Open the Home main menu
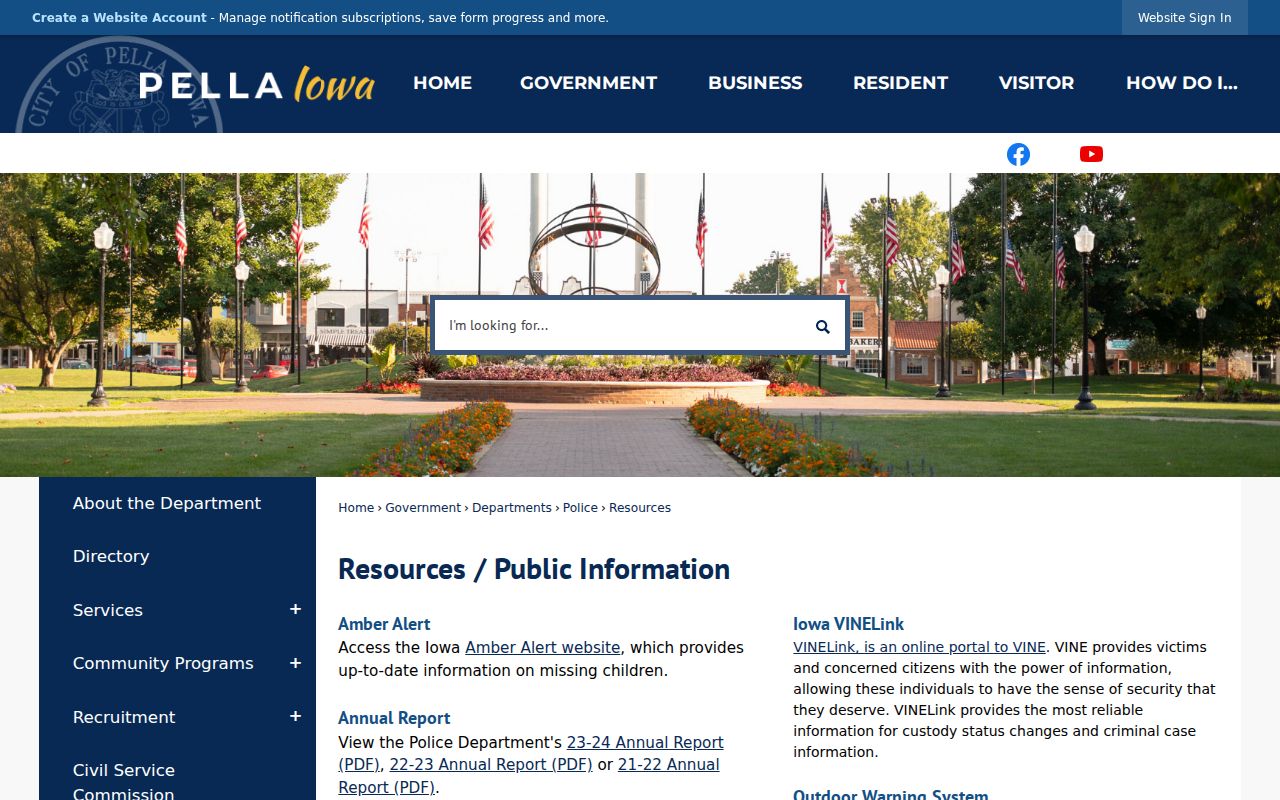Screen dimensions: 1280x800 (442, 83)
